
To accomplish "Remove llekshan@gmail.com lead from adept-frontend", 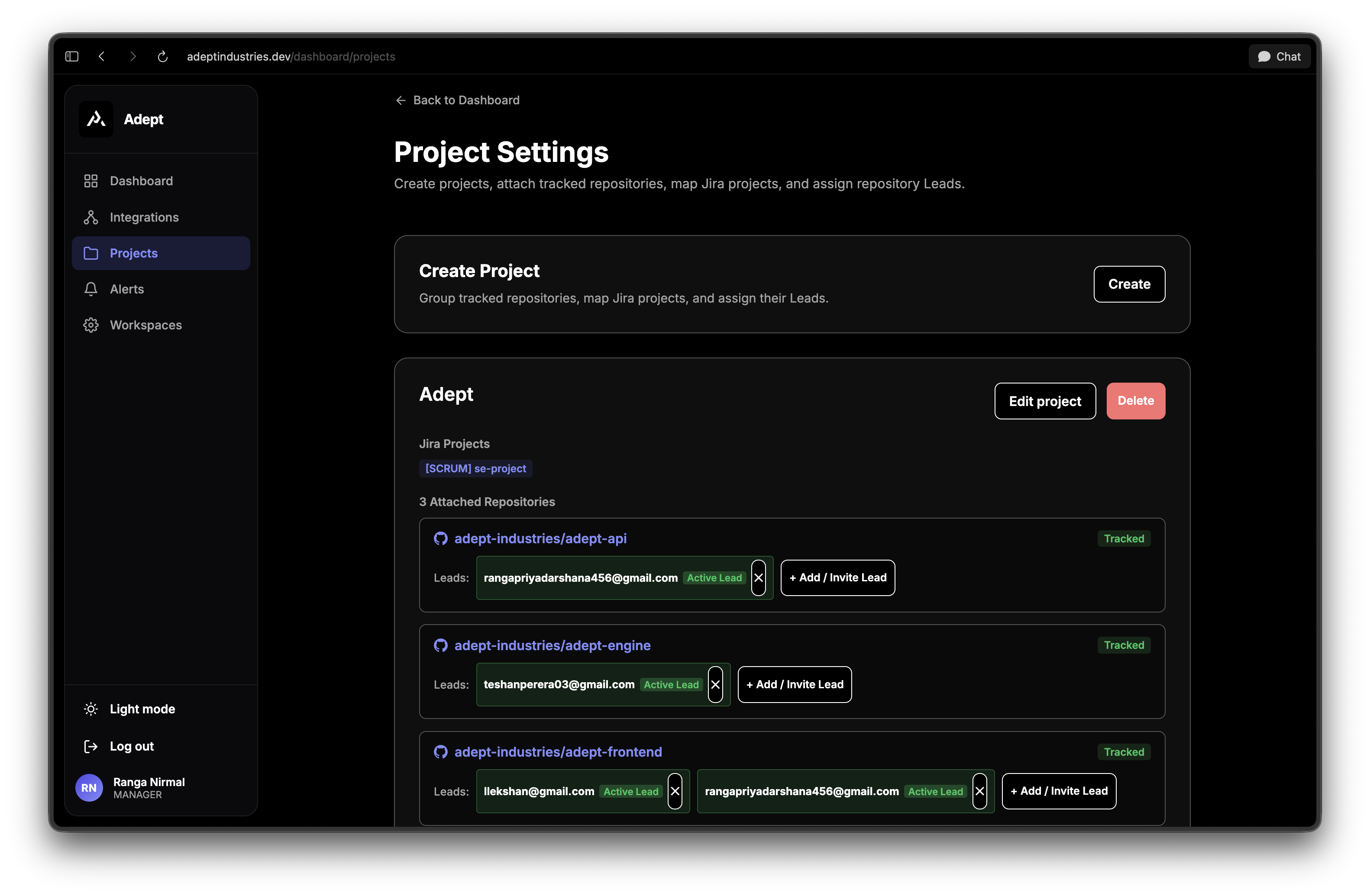I will 675,791.
